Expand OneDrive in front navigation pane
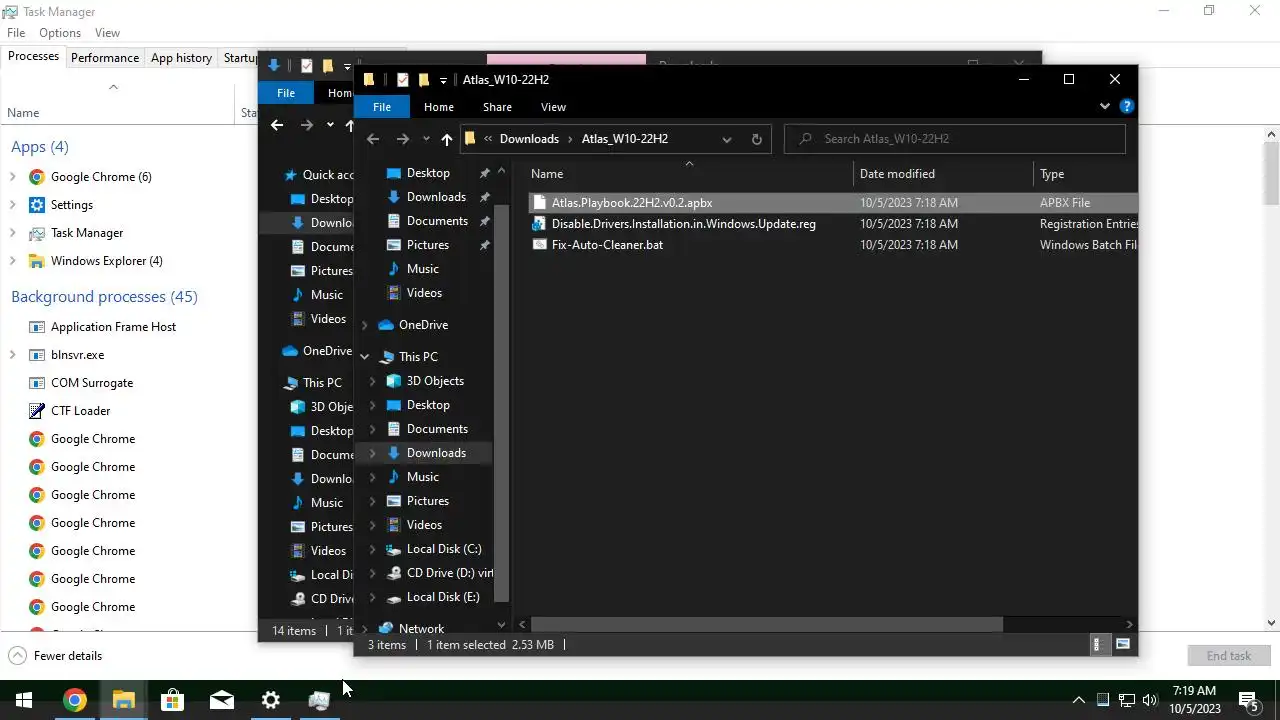Viewport: 1280px width, 720px height. click(x=365, y=325)
